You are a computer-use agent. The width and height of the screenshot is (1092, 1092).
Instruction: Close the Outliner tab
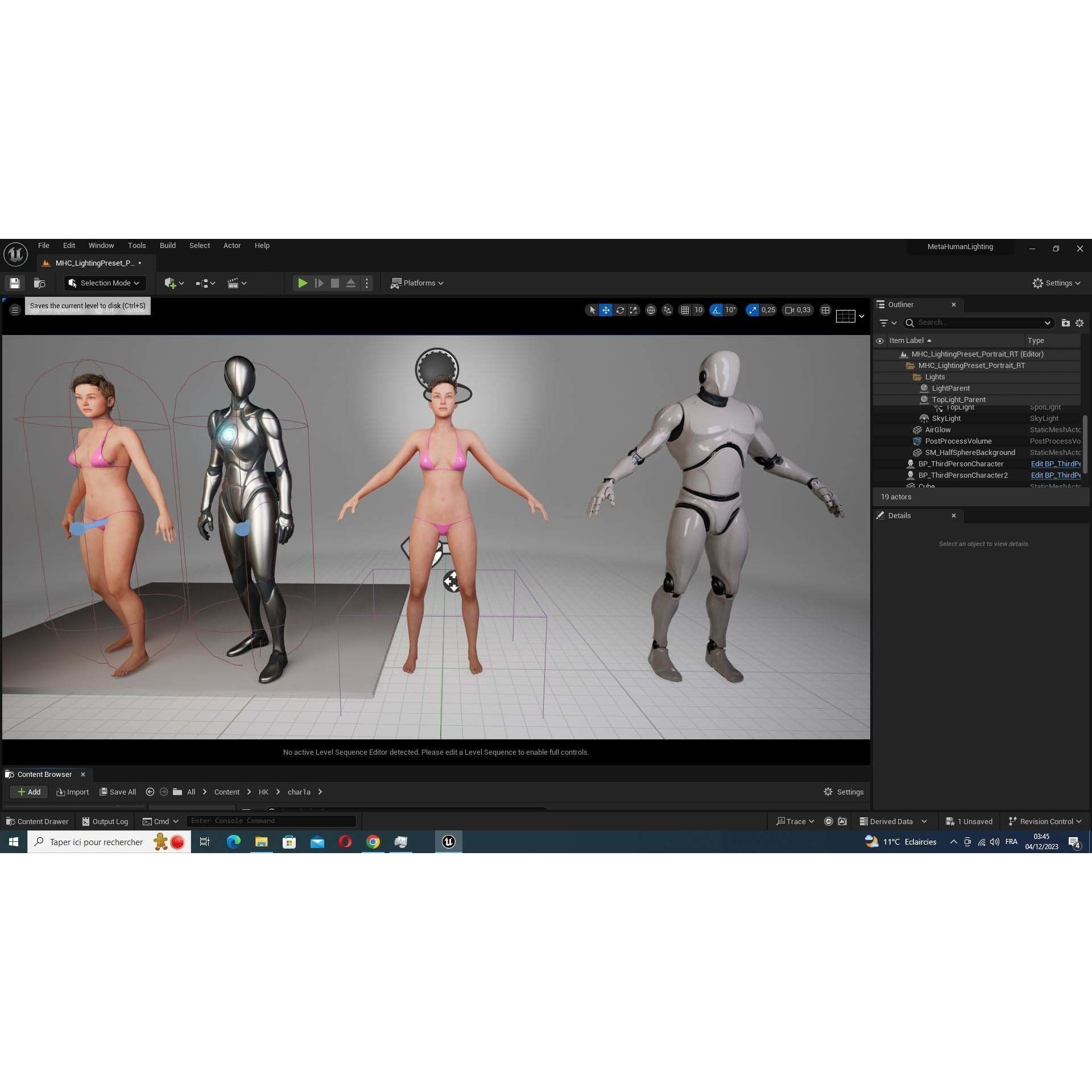click(953, 304)
